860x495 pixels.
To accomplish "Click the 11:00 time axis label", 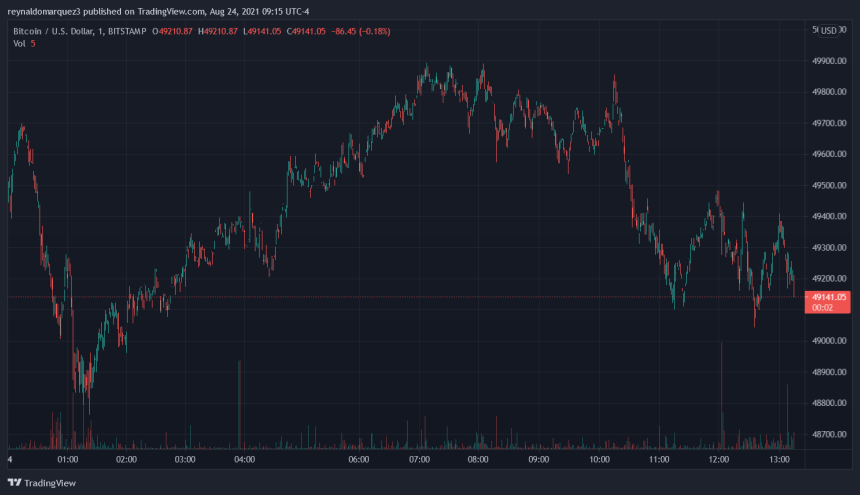I will coord(659,459).
